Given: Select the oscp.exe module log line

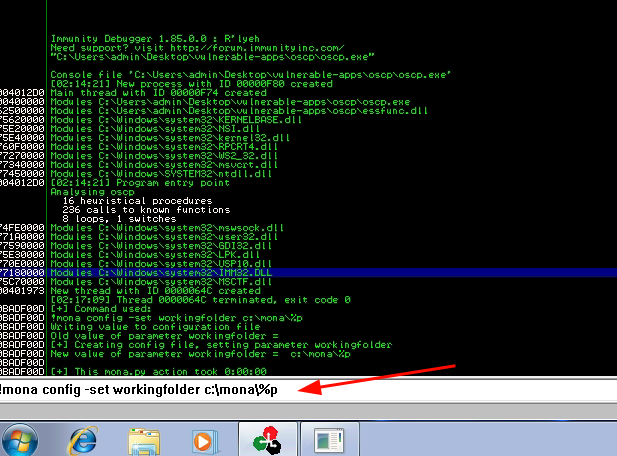Looking at the screenshot, I should point(230,102).
